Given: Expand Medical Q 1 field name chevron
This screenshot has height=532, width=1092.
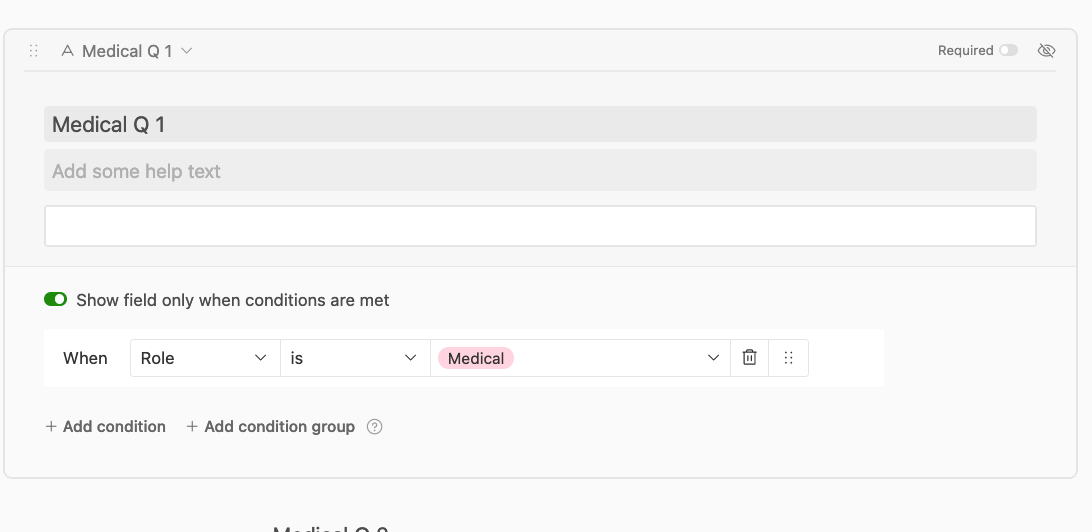Looking at the screenshot, I should [x=187, y=51].
